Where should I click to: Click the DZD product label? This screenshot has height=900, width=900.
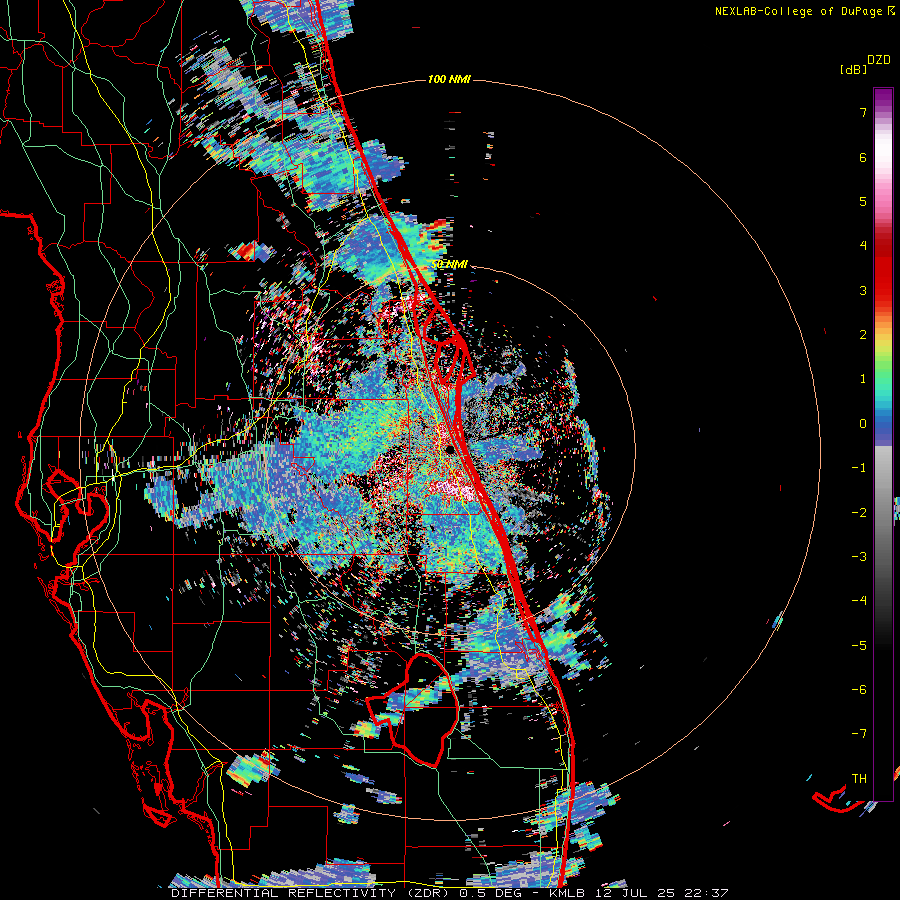pos(879,60)
